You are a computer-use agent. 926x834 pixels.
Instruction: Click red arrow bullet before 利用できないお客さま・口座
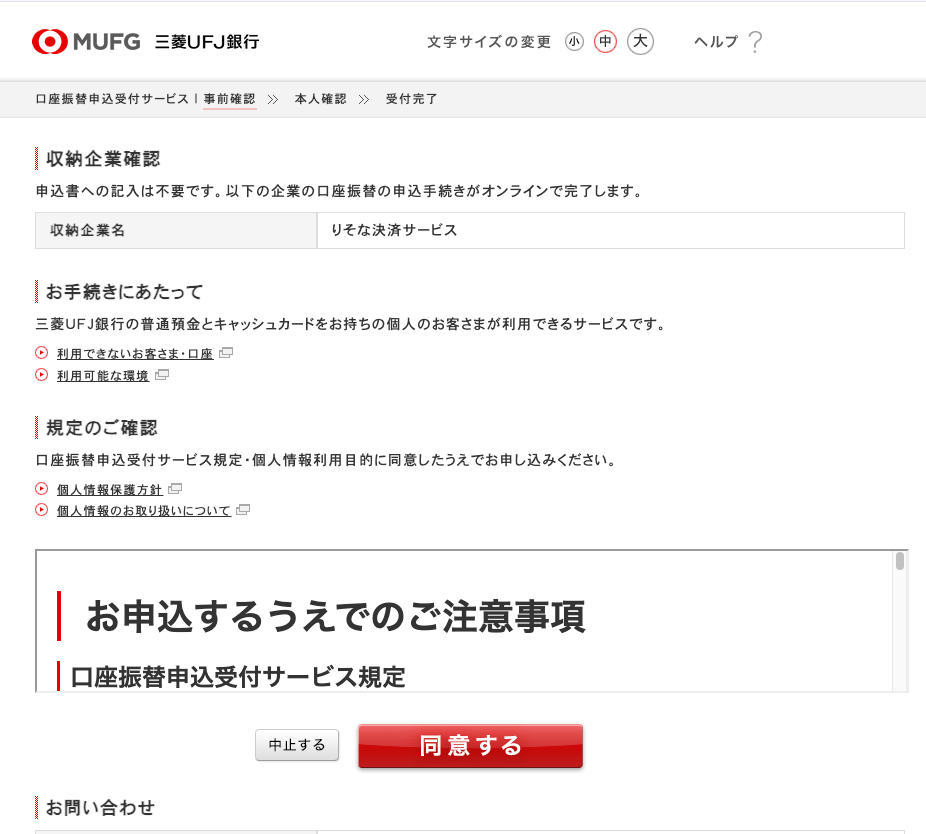tap(41, 352)
